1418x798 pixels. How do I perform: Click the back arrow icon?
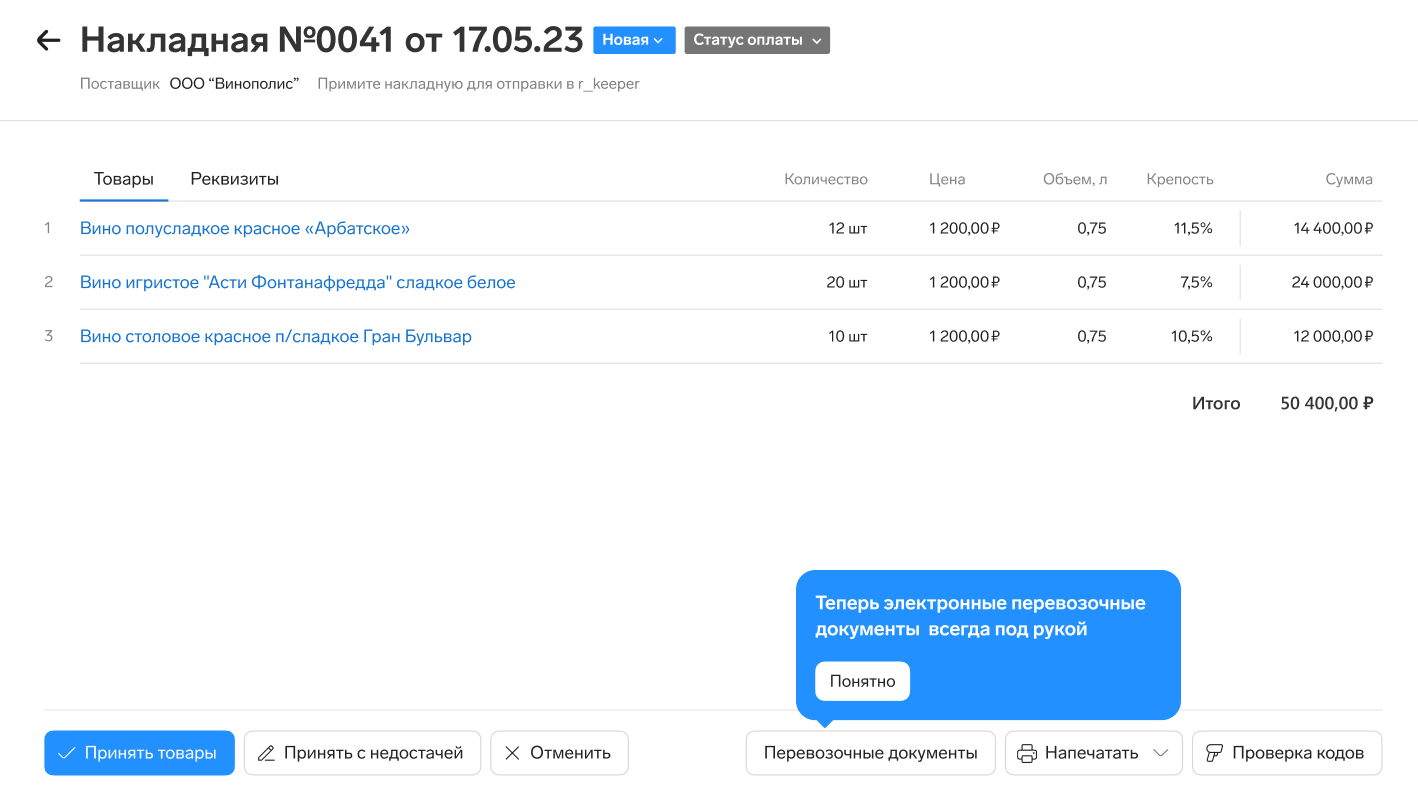pyautogui.click(x=48, y=40)
